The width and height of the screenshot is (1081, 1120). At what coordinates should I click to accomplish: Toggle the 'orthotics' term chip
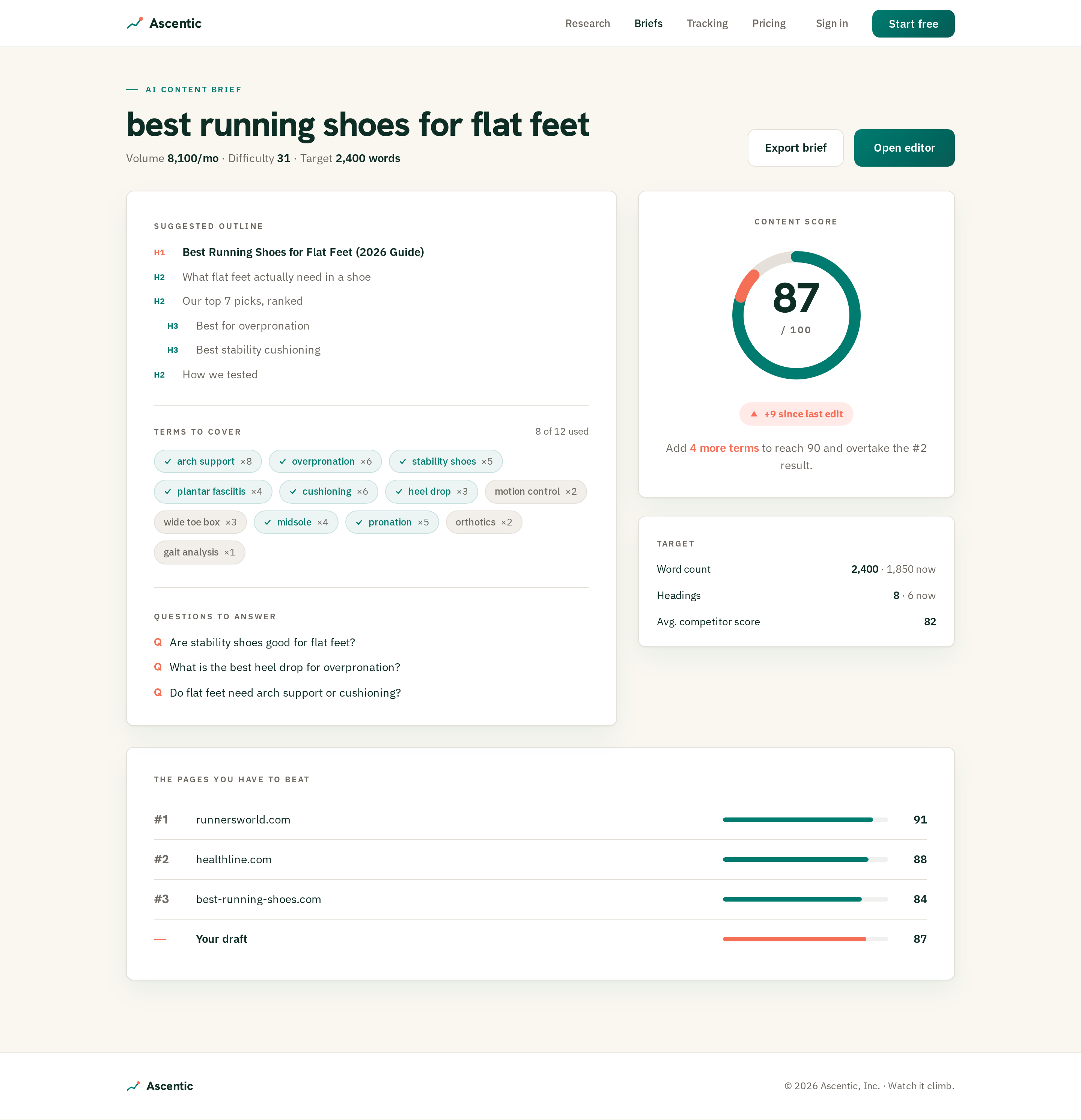[484, 522]
